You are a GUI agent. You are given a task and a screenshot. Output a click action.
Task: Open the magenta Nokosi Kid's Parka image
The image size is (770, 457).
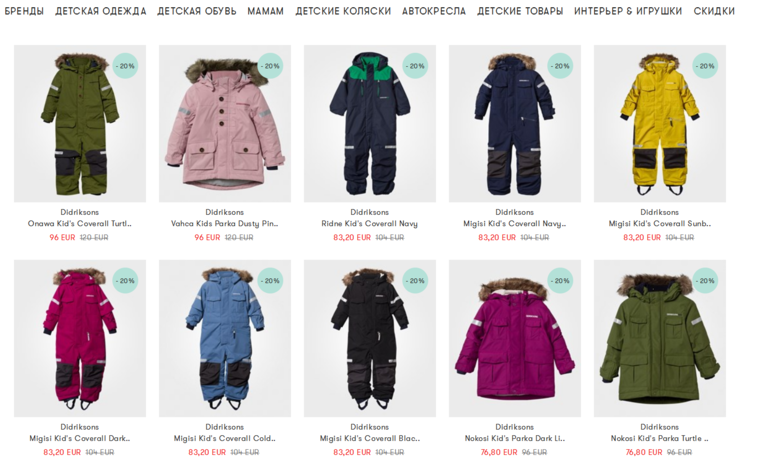pyautogui.click(x=515, y=339)
